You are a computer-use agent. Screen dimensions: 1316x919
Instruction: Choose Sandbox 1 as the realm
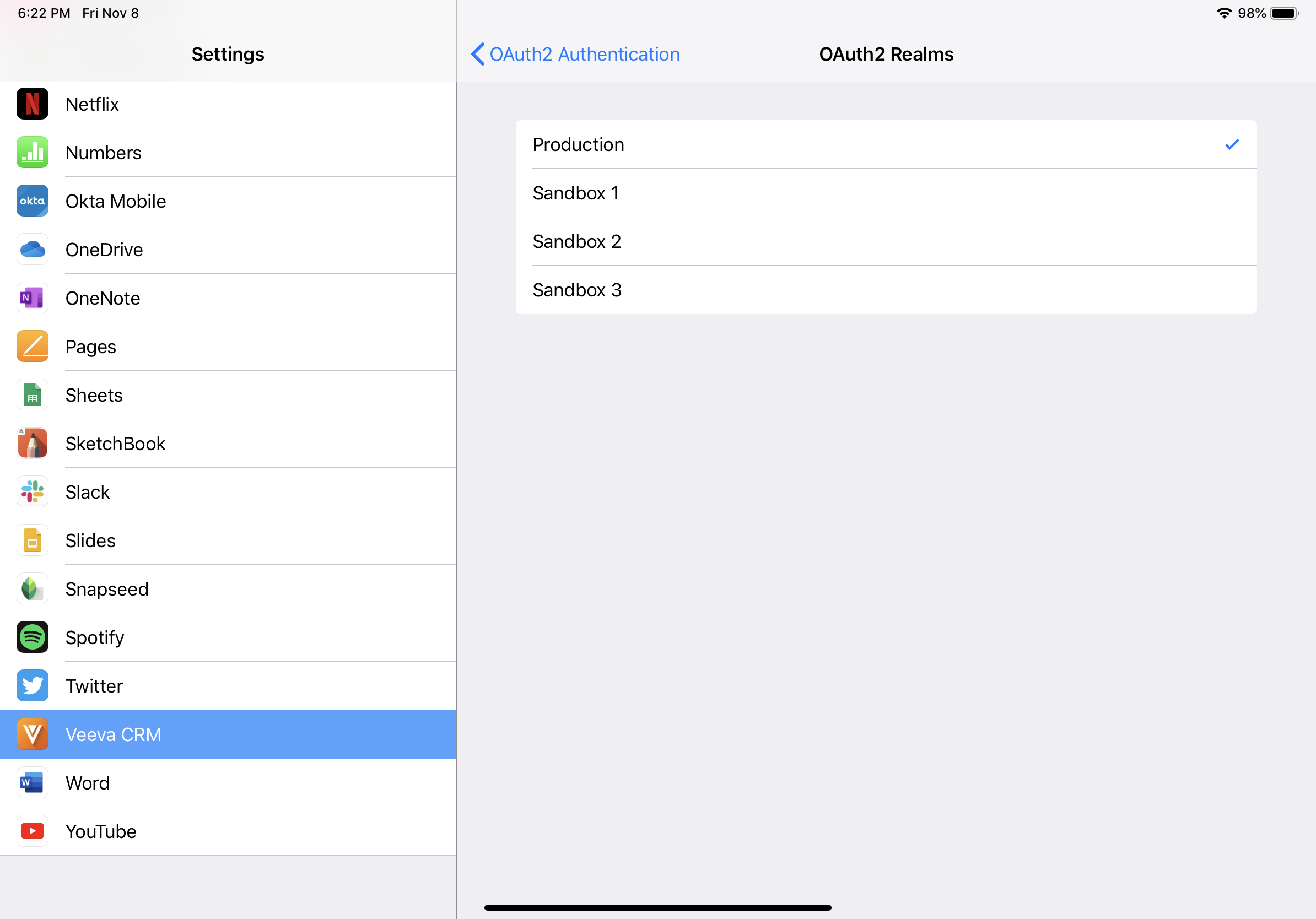[x=886, y=193]
